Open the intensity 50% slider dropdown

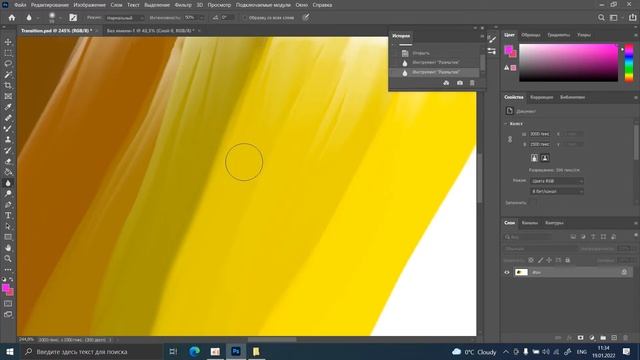(201, 18)
